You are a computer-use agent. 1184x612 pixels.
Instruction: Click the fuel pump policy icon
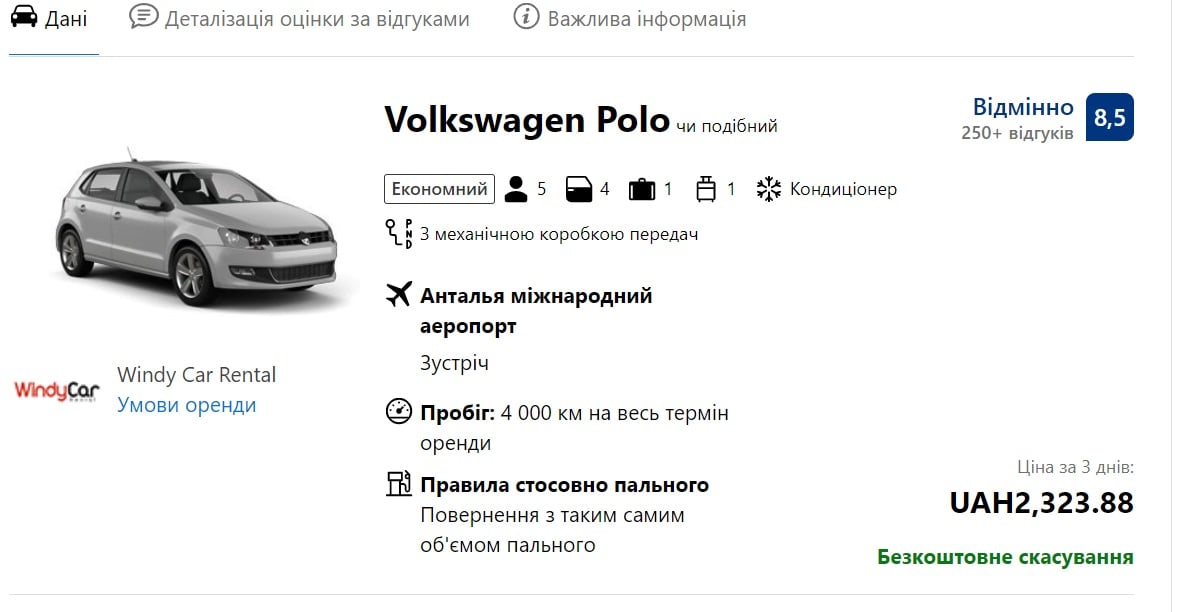click(x=399, y=483)
